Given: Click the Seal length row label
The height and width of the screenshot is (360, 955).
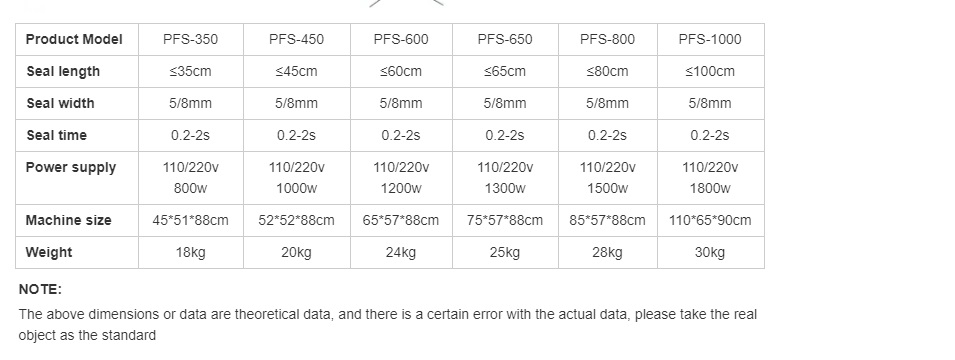Looking at the screenshot, I should (77, 71).
